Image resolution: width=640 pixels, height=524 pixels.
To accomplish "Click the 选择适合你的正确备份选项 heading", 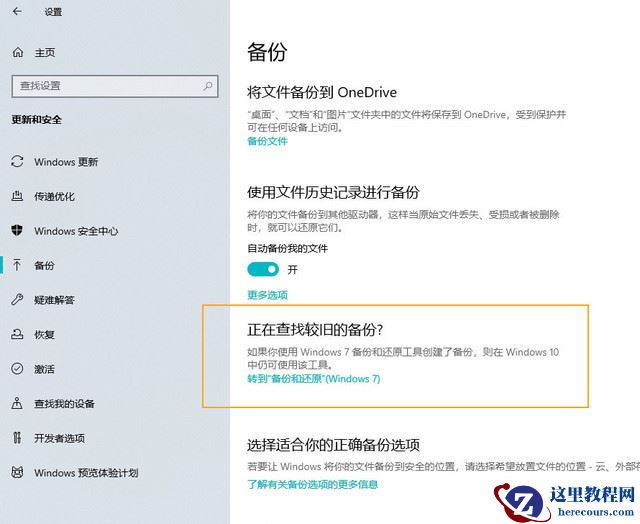I will (333, 445).
